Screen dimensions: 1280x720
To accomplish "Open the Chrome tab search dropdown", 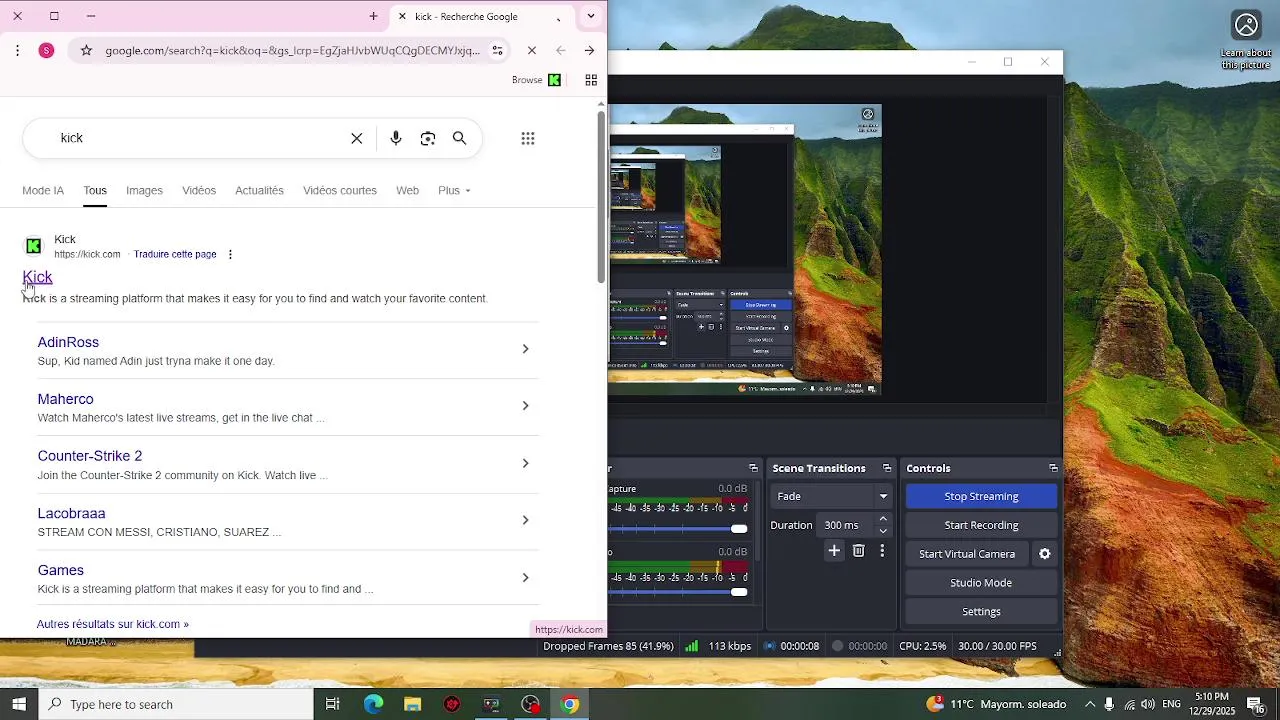I will [x=591, y=16].
